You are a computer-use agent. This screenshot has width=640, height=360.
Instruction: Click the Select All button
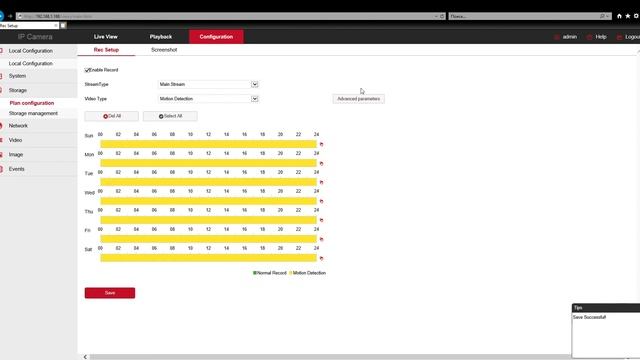pos(170,116)
